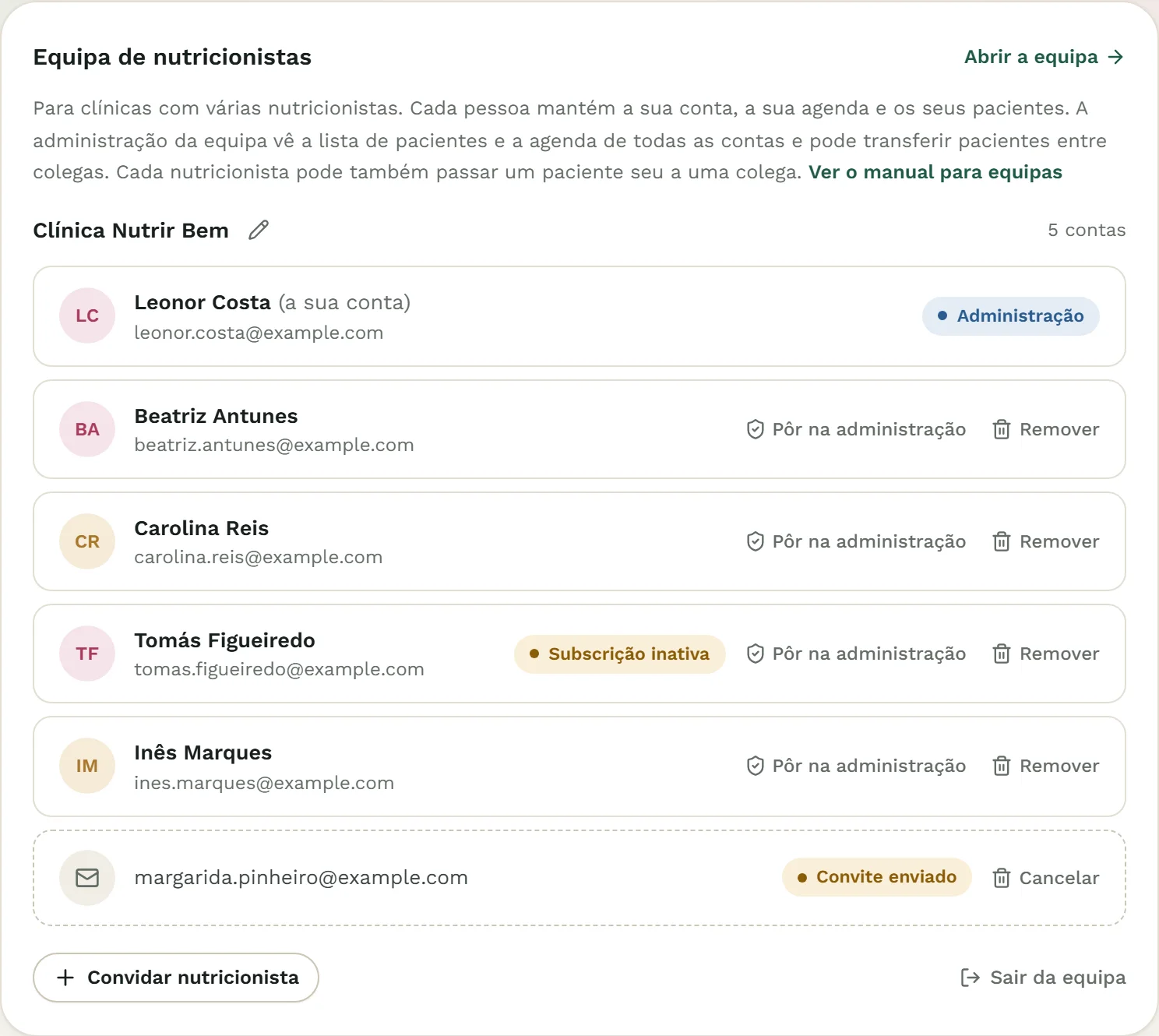This screenshot has width=1159, height=1036.
Task: Click the shield icon in Tomás Figueiredo row
Action: (x=755, y=654)
